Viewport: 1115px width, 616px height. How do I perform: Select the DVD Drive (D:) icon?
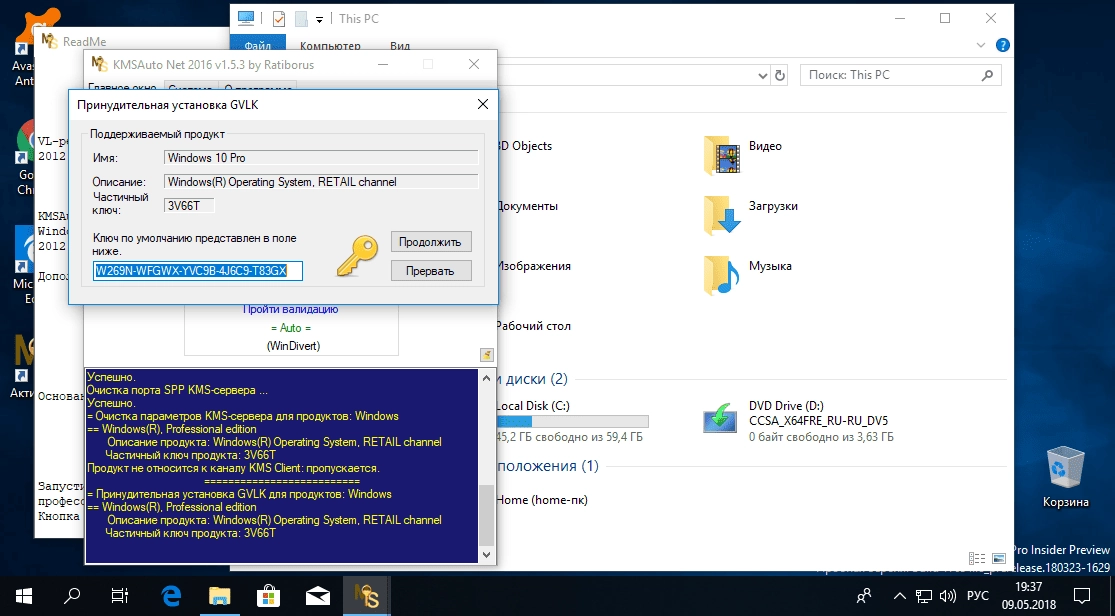(720, 418)
